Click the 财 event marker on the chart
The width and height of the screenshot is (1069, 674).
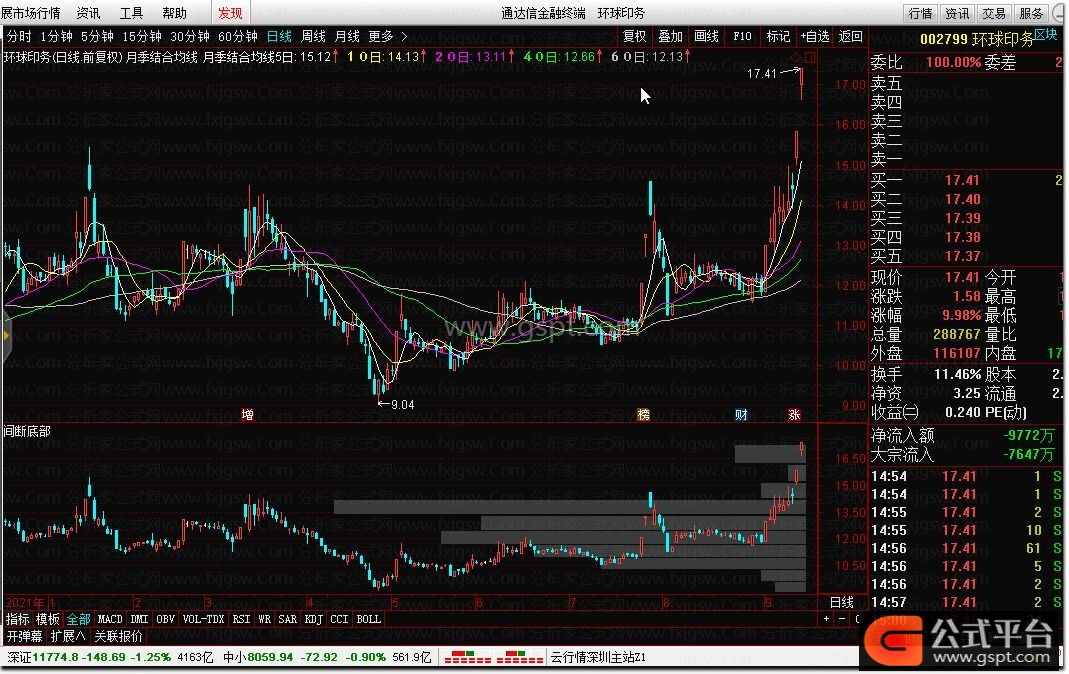[741, 414]
